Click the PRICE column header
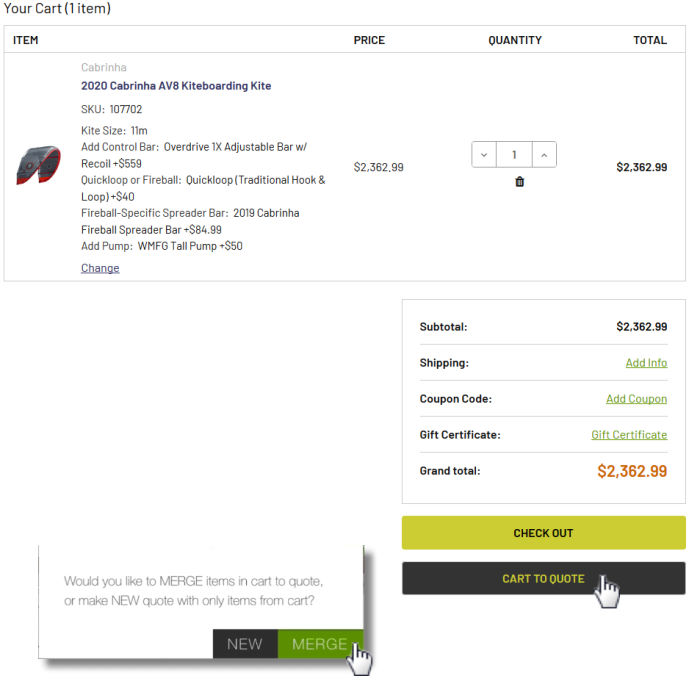700x698 pixels. [369, 40]
